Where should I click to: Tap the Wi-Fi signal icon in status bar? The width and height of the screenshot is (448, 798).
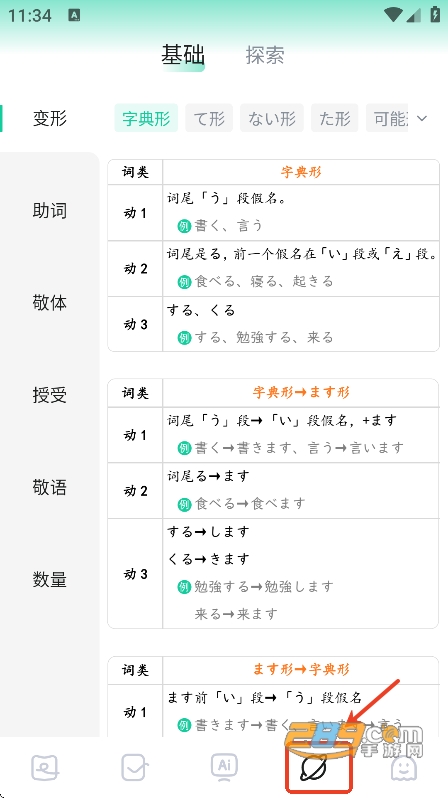[x=393, y=15]
